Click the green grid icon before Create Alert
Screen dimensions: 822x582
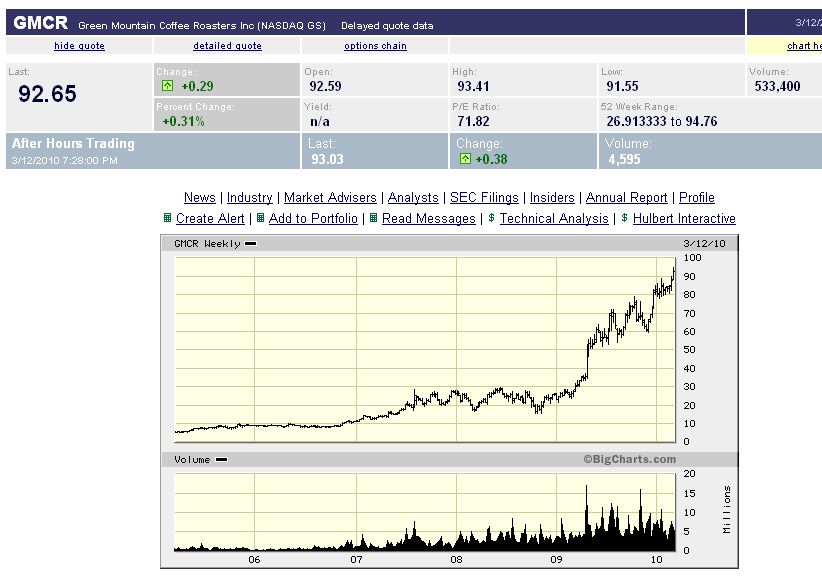click(x=167, y=218)
